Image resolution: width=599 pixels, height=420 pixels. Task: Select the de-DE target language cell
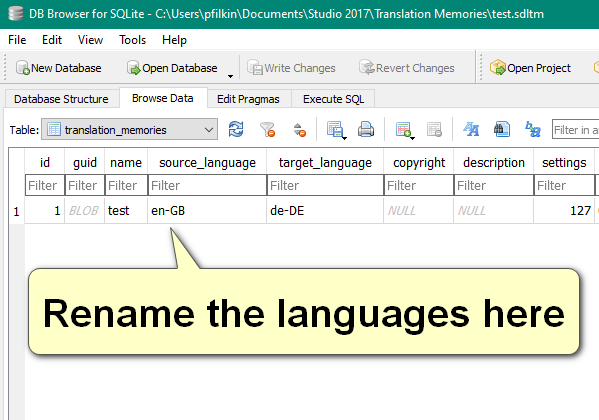[x=325, y=210]
